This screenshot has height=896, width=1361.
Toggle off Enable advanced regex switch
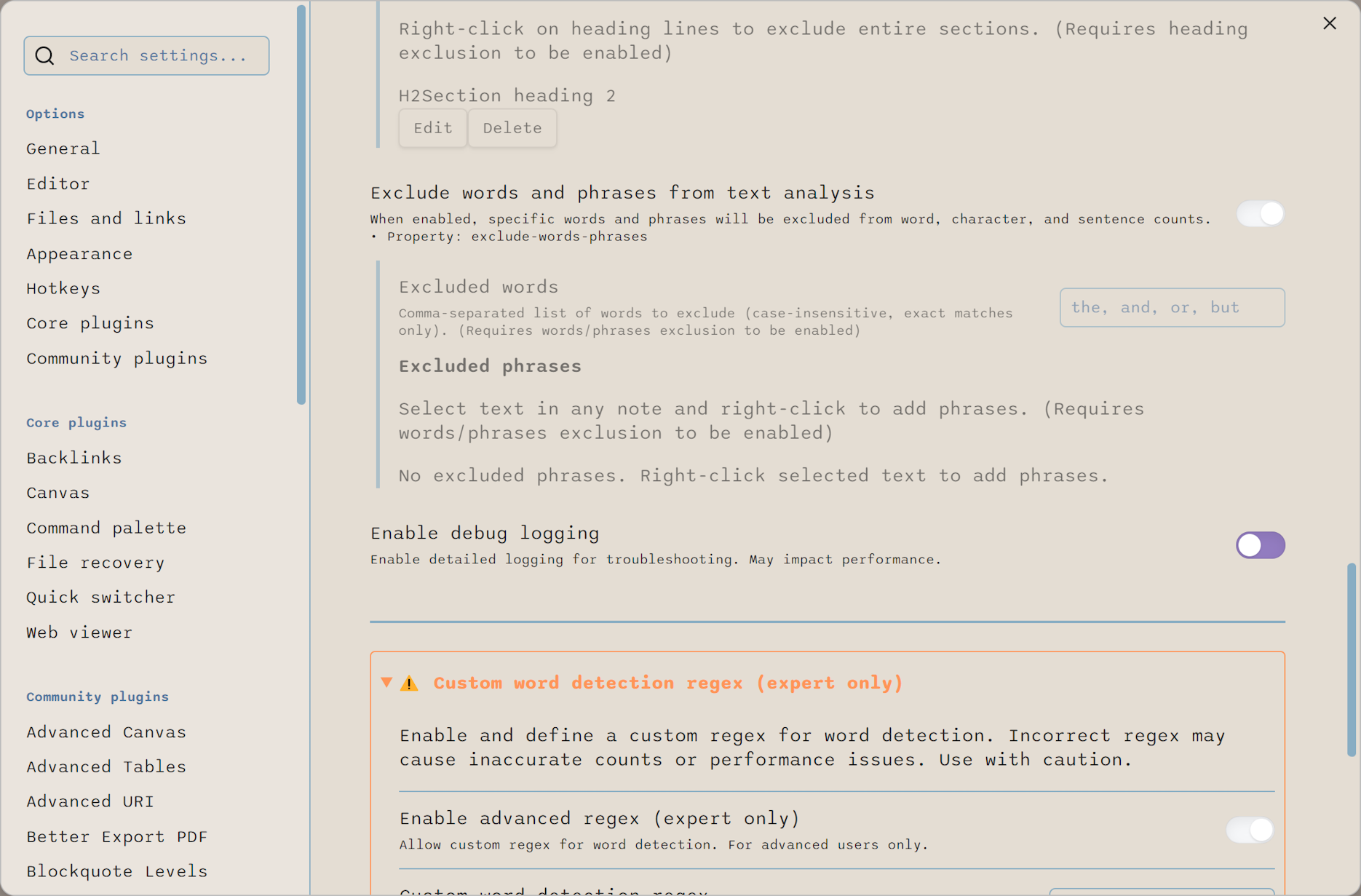click(1250, 830)
